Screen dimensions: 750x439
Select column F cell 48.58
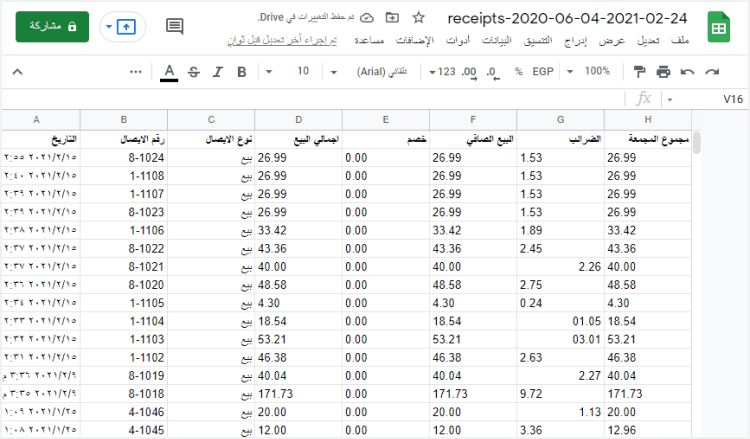pyautogui.click(x=473, y=285)
